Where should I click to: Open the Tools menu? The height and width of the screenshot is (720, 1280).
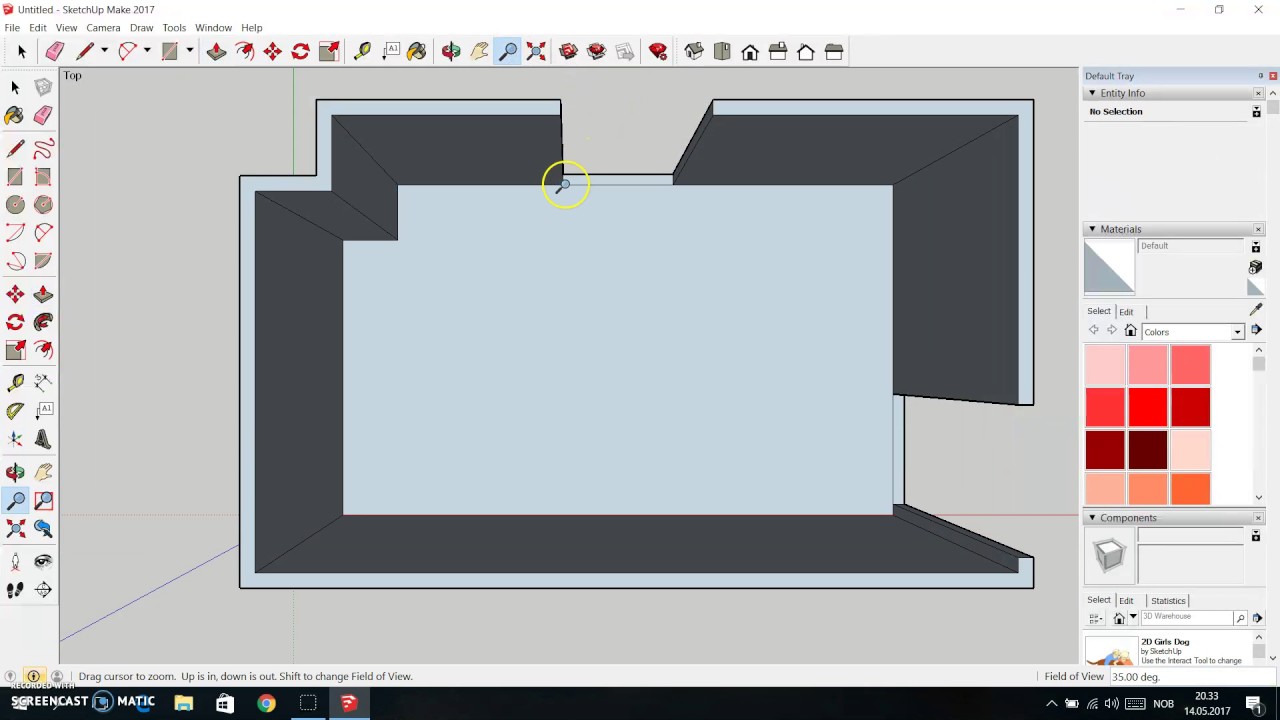coord(174,28)
